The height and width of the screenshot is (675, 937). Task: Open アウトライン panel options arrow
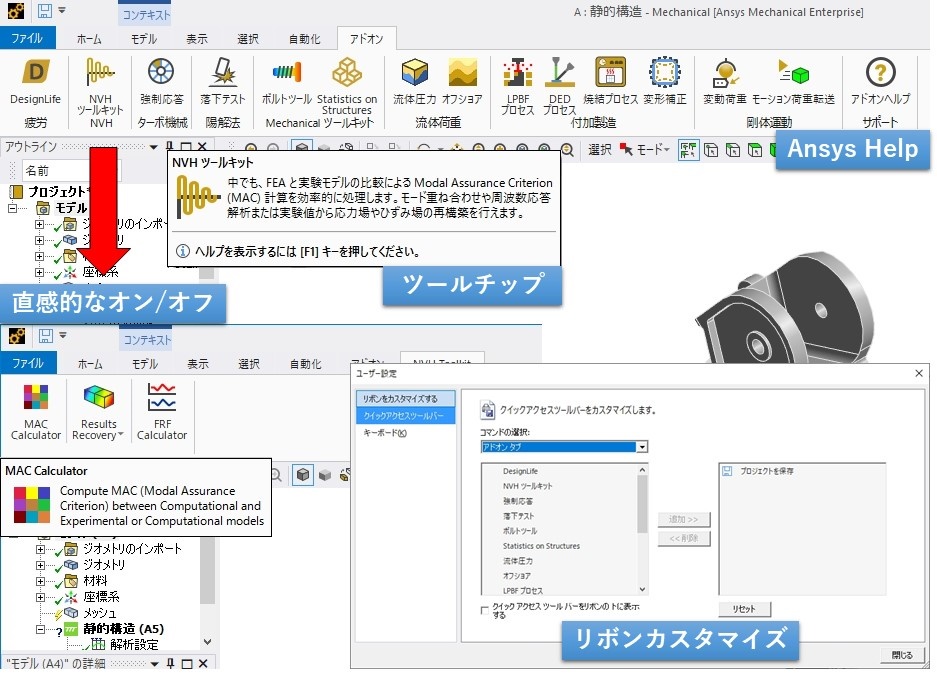pos(154,147)
